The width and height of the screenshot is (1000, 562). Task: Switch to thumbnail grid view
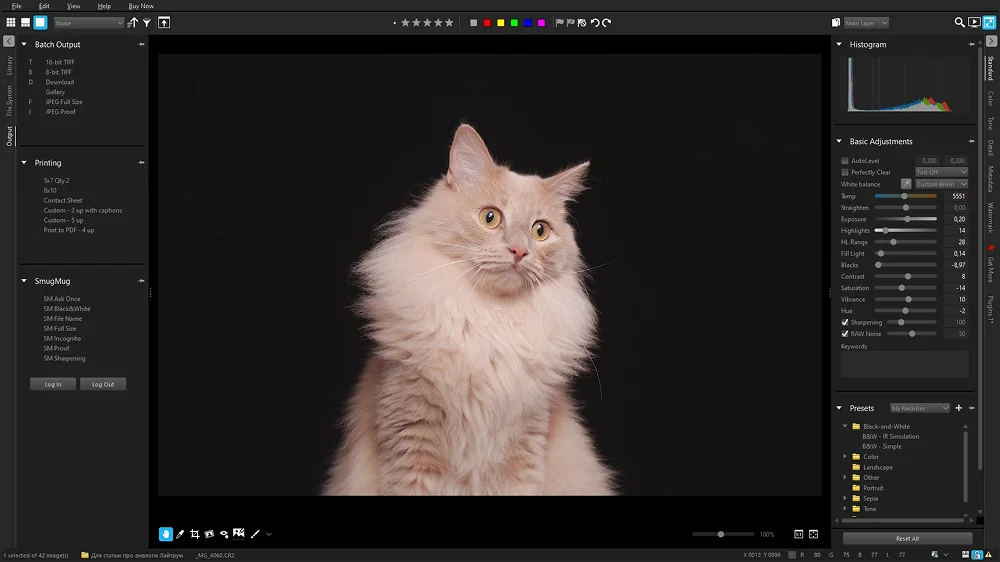(x=10, y=22)
